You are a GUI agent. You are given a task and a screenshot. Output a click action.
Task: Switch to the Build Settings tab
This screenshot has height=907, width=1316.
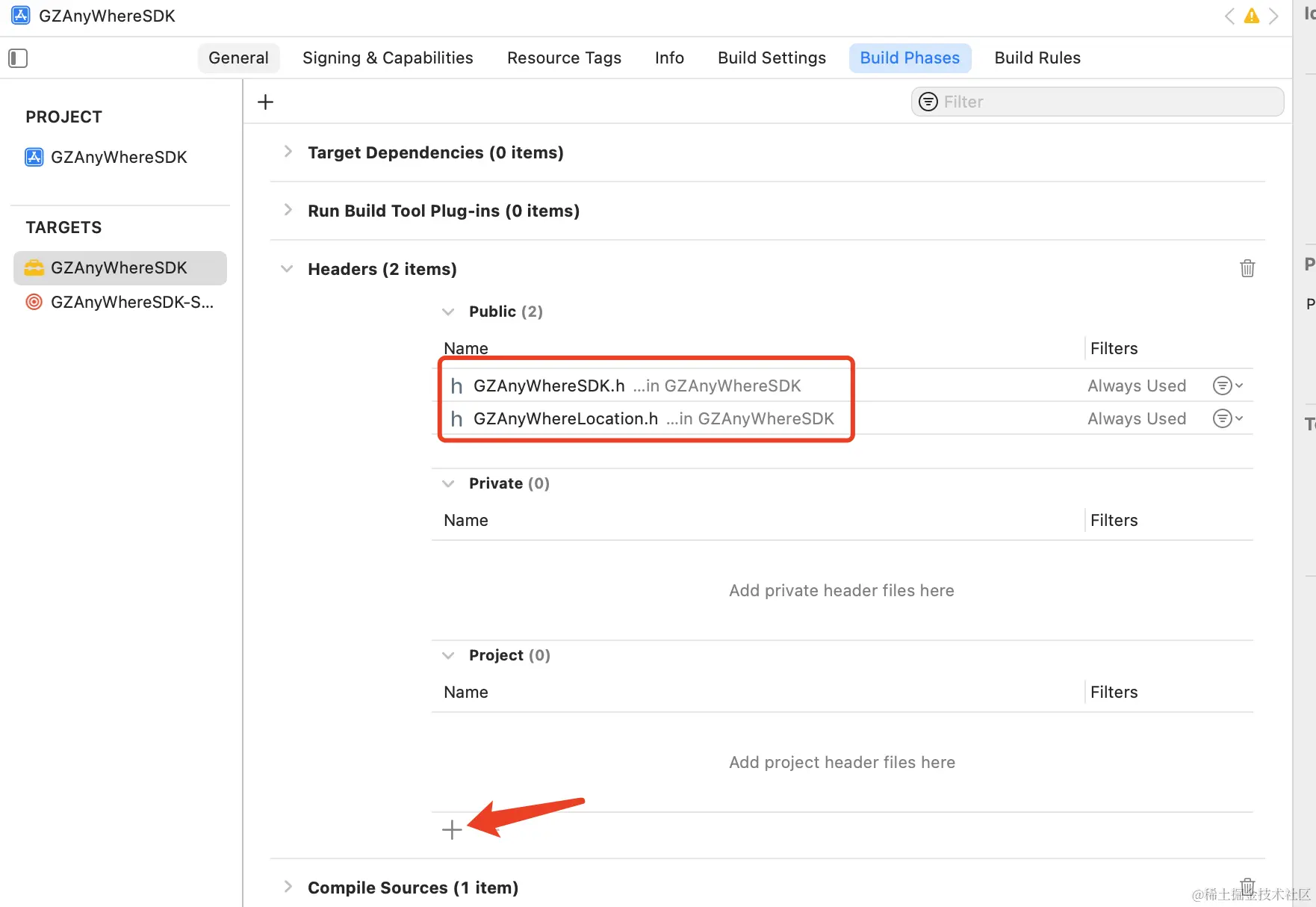pyautogui.click(x=772, y=58)
